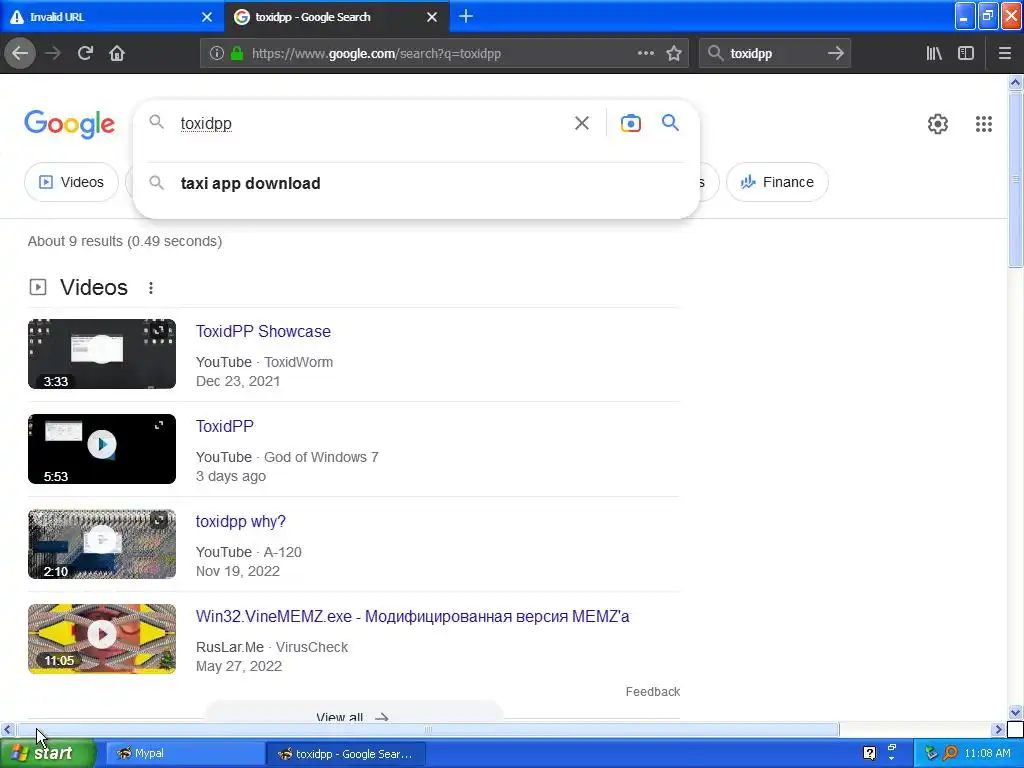
Task: Focus the toolbar search box
Action: [x=774, y=54]
